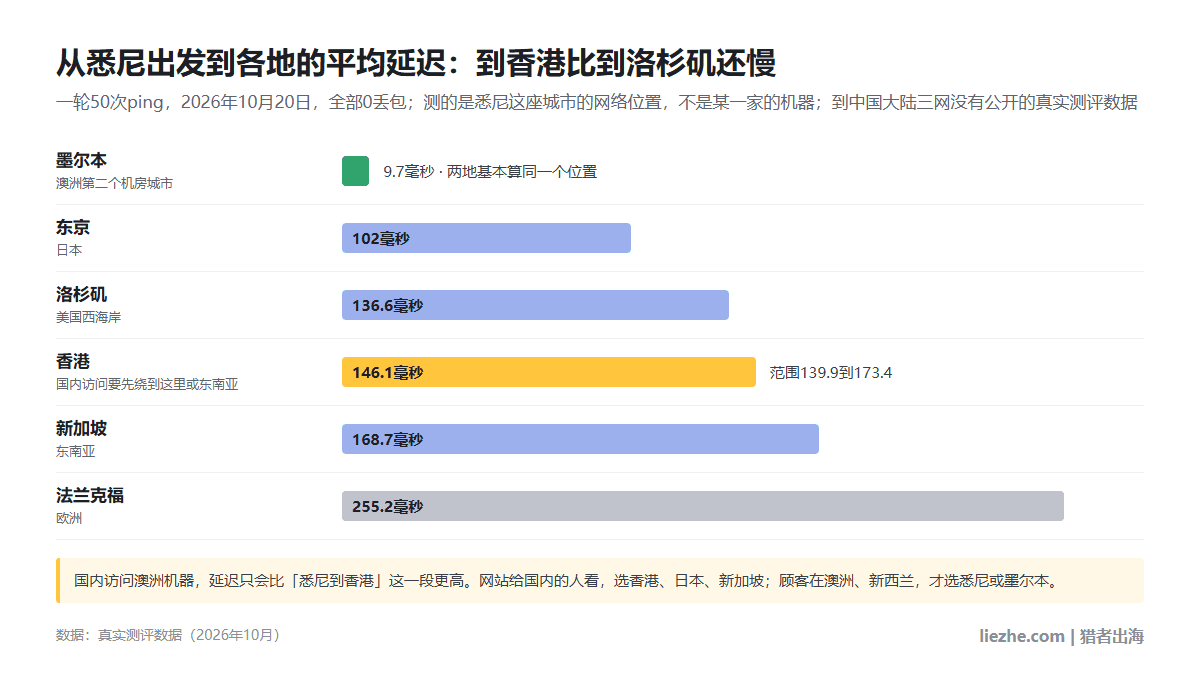Click the yellow note box about 国内访问澳洲机器
The width and height of the screenshot is (1200, 690).
click(600, 580)
